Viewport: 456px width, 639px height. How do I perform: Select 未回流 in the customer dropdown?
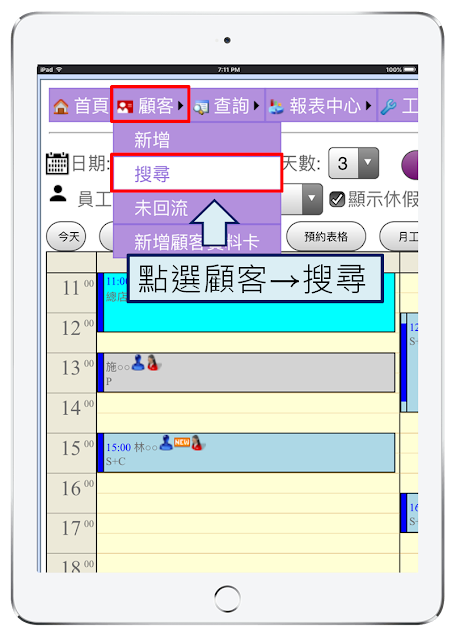tap(197, 207)
